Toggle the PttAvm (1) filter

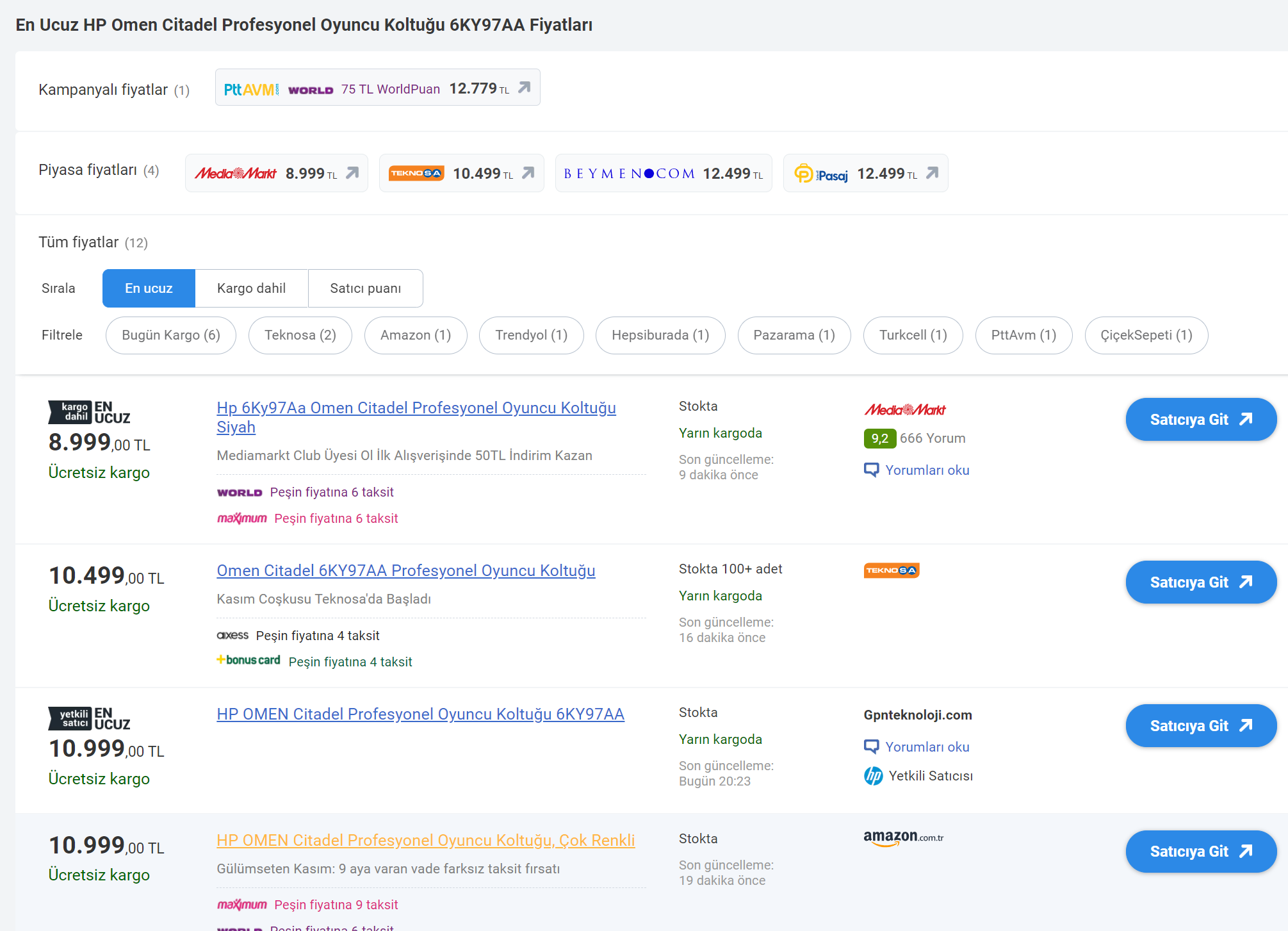pyautogui.click(x=1024, y=335)
